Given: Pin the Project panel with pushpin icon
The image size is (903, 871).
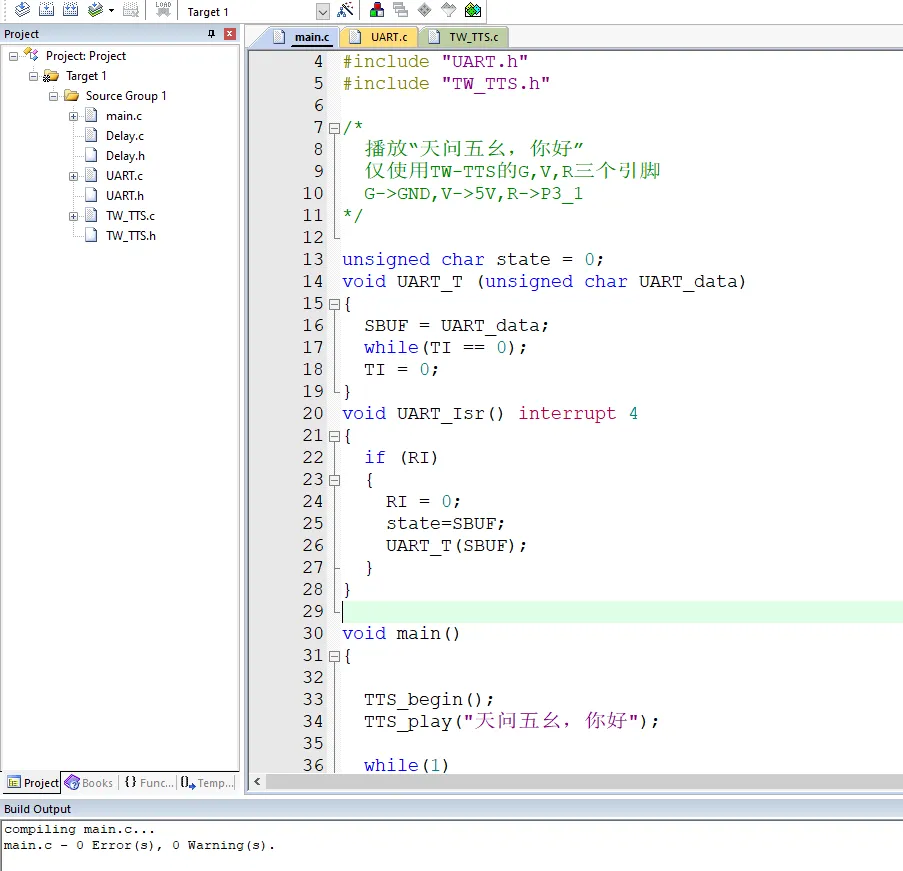Looking at the screenshot, I should click(211, 34).
